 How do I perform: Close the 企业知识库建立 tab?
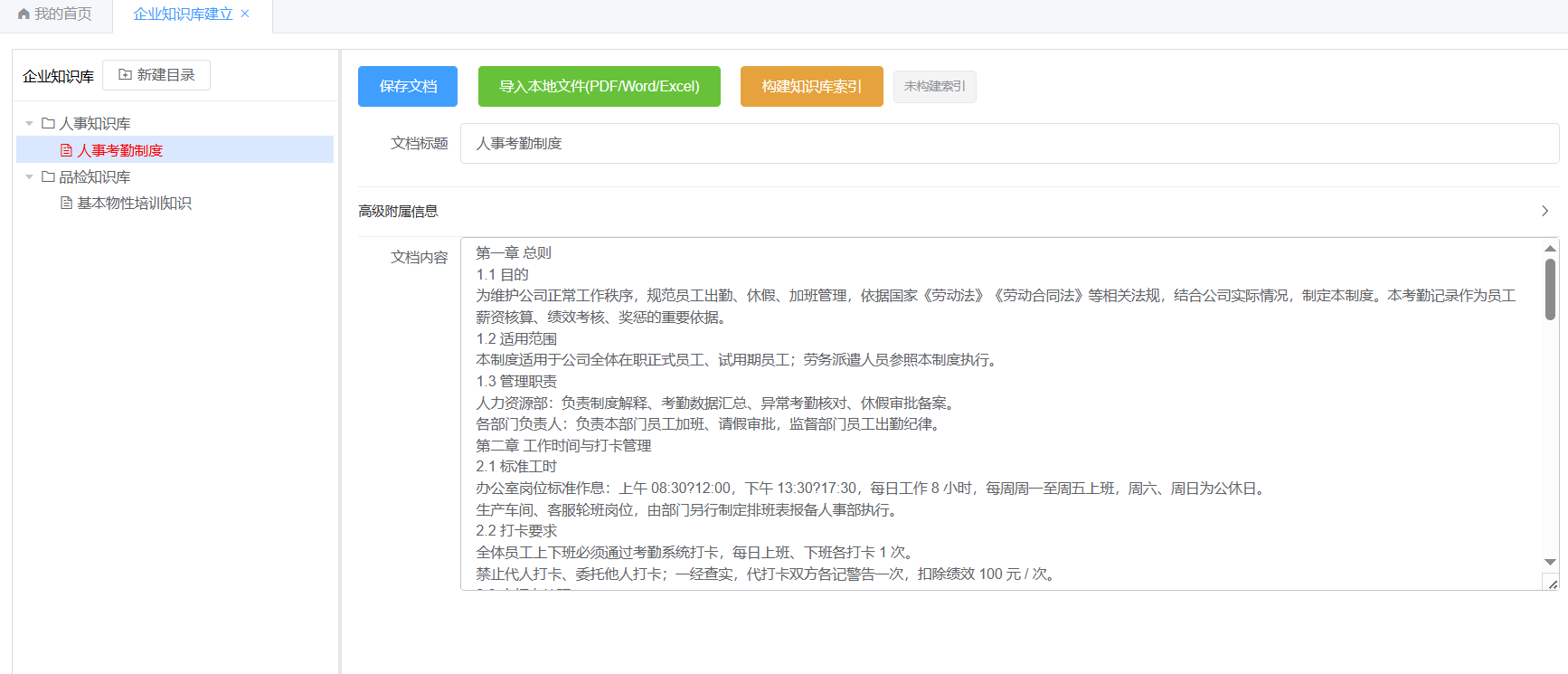245,14
